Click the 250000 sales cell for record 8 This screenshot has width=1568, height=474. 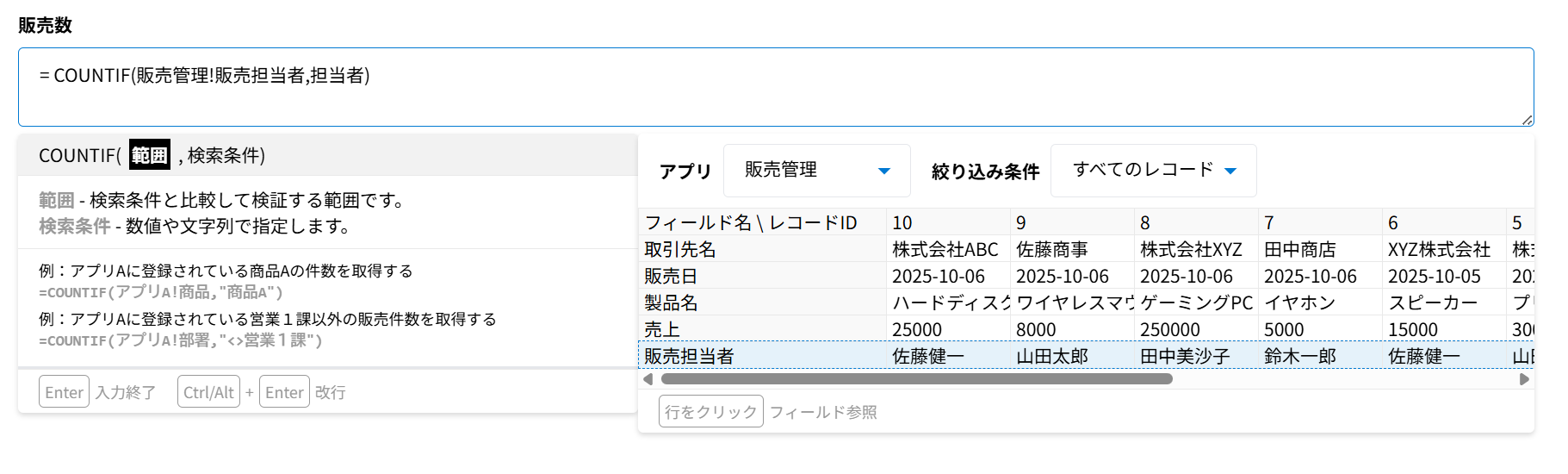pos(1169,330)
